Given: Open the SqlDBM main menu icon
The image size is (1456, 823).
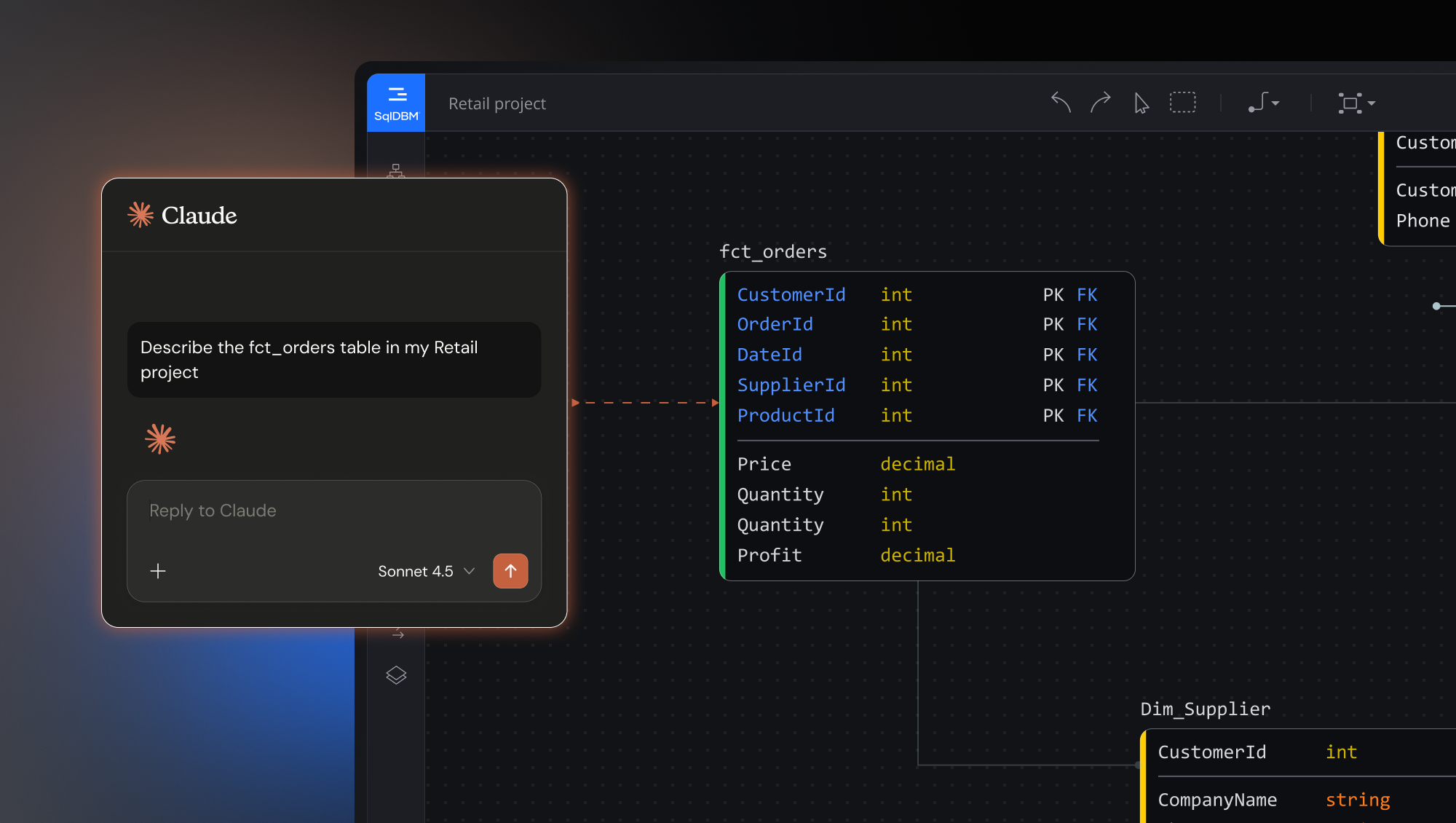Looking at the screenshot, I should point(396,103).
